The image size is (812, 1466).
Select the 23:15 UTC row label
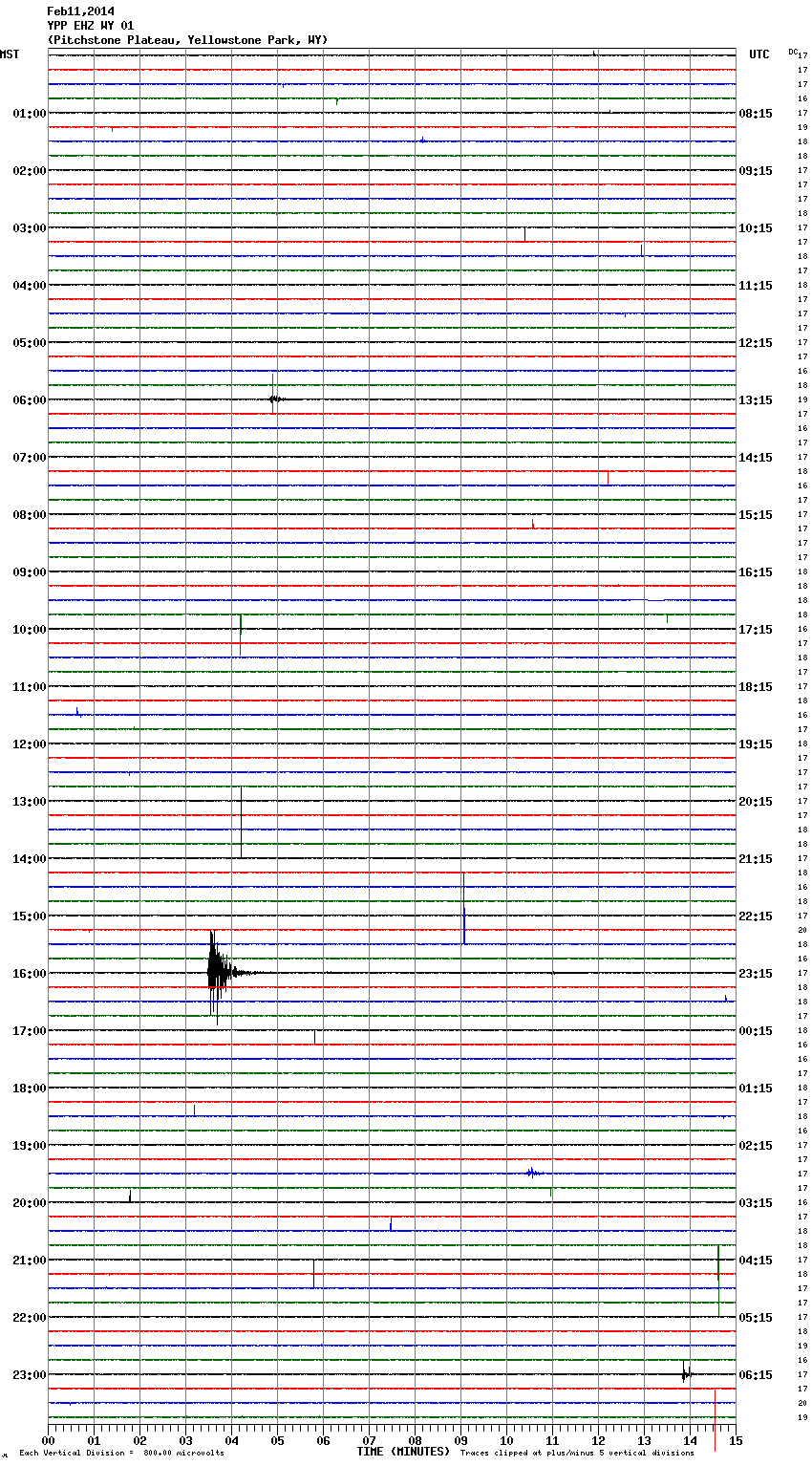click(756, 974)
